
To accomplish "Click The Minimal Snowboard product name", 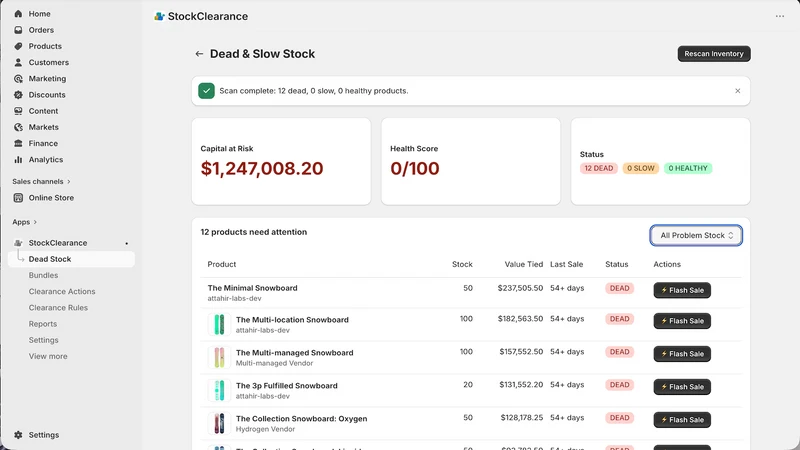I will pos(252,288).
